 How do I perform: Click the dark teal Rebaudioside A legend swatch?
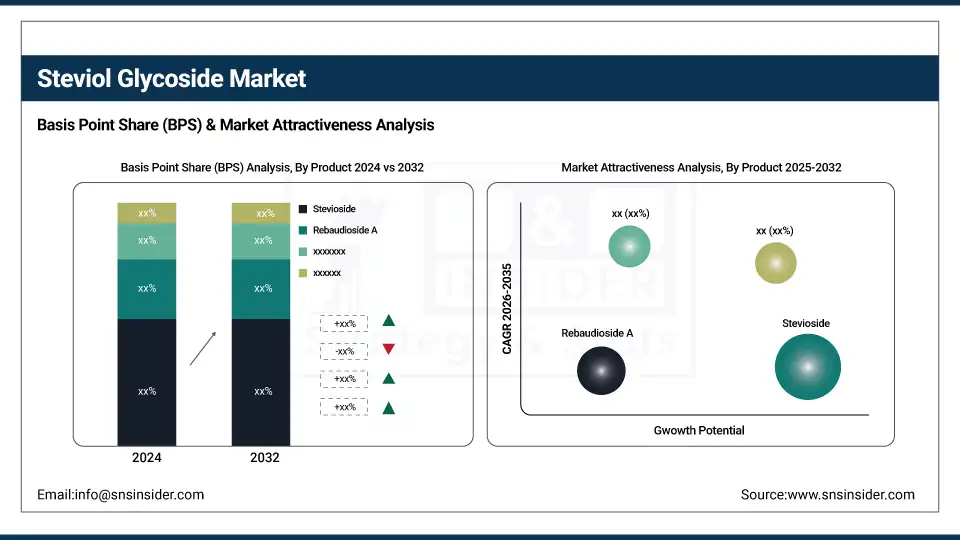click(x=304, y=231)
